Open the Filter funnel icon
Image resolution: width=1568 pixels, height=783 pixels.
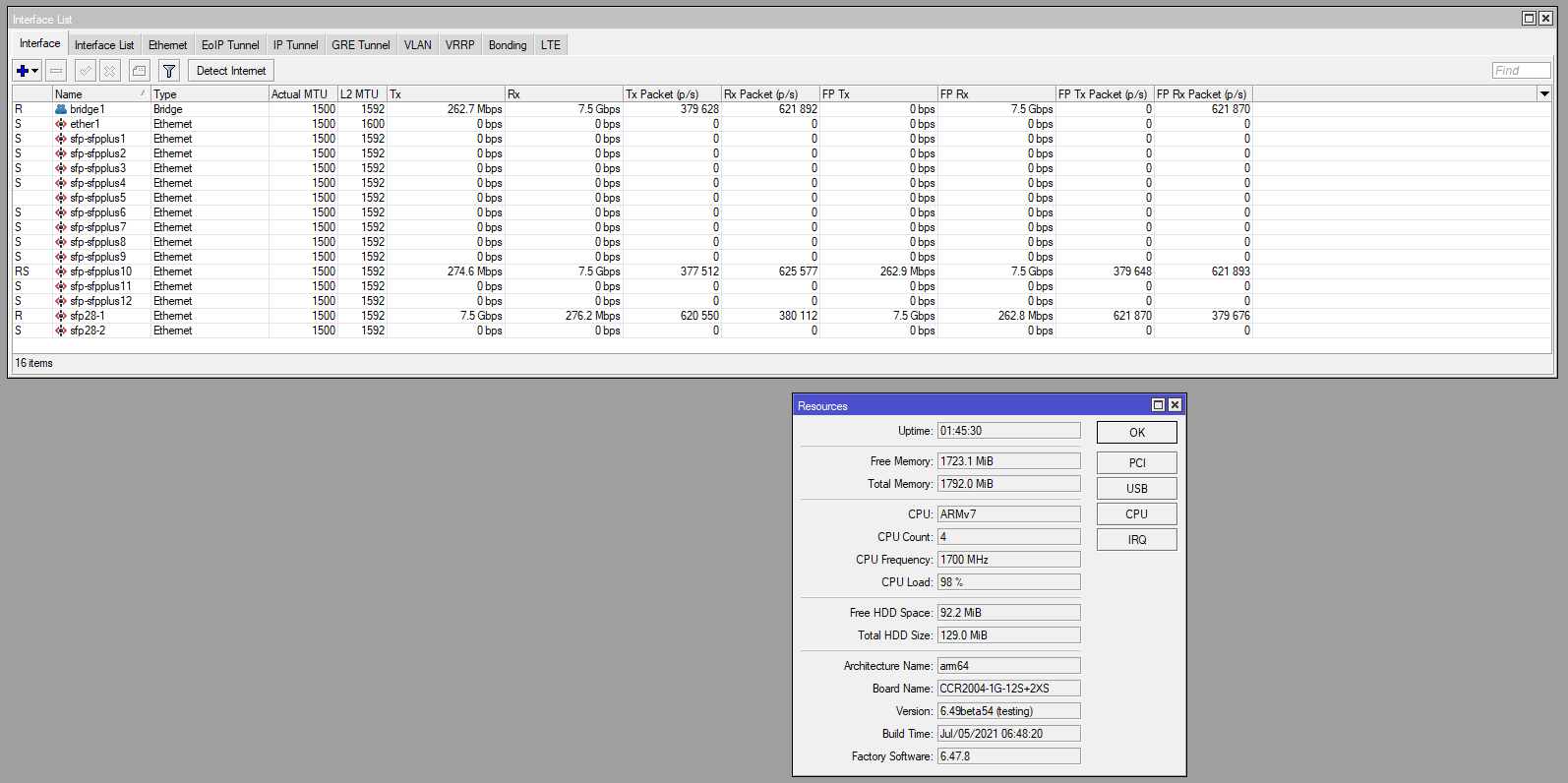pyautogui.click(x=169, y=71)
